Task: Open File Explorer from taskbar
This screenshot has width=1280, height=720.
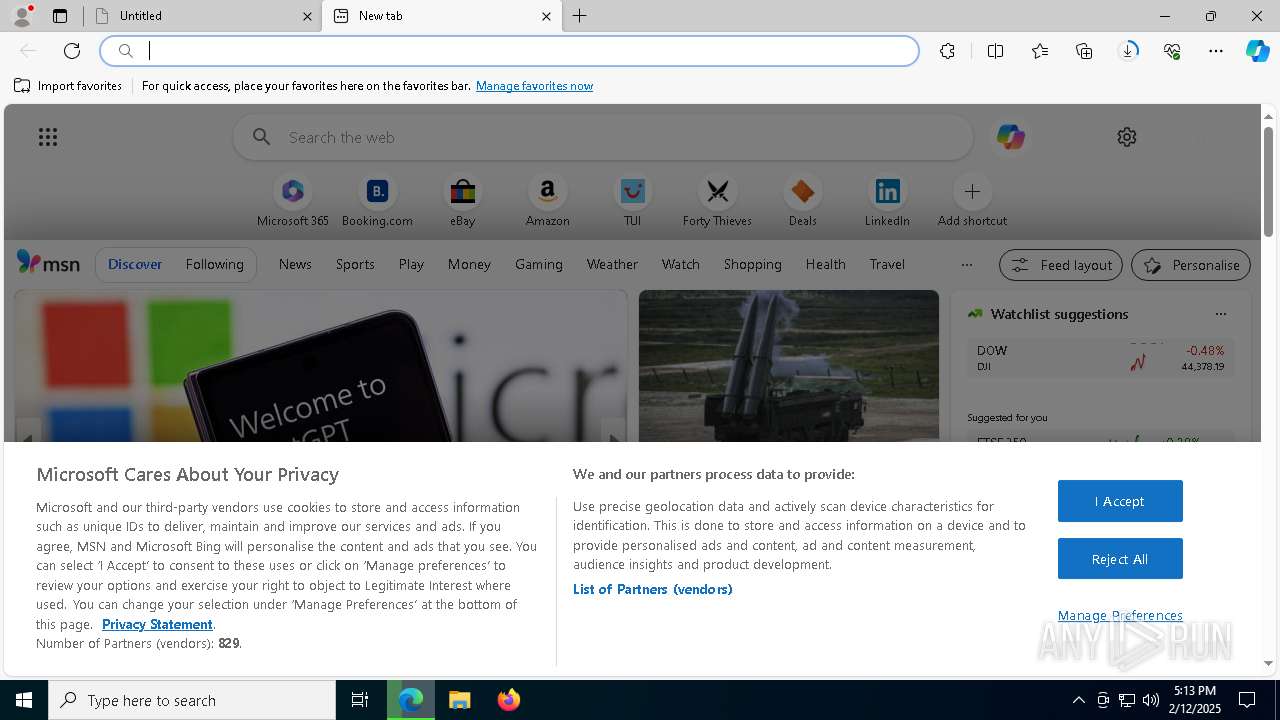Action: click(459, 700)
